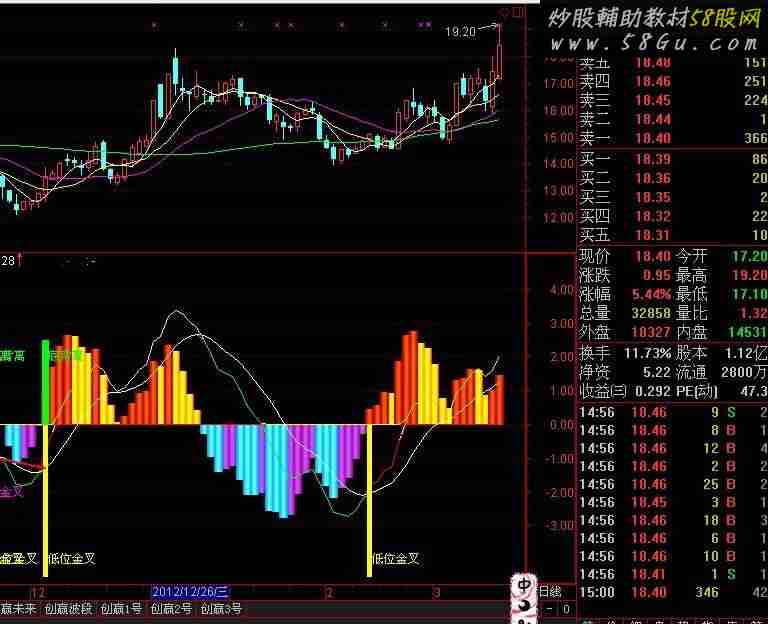Screen dimensions: 768x624
Task: Select the 买五 18.31 bid row
Action: pyautogui.click(x=673, y=236)
